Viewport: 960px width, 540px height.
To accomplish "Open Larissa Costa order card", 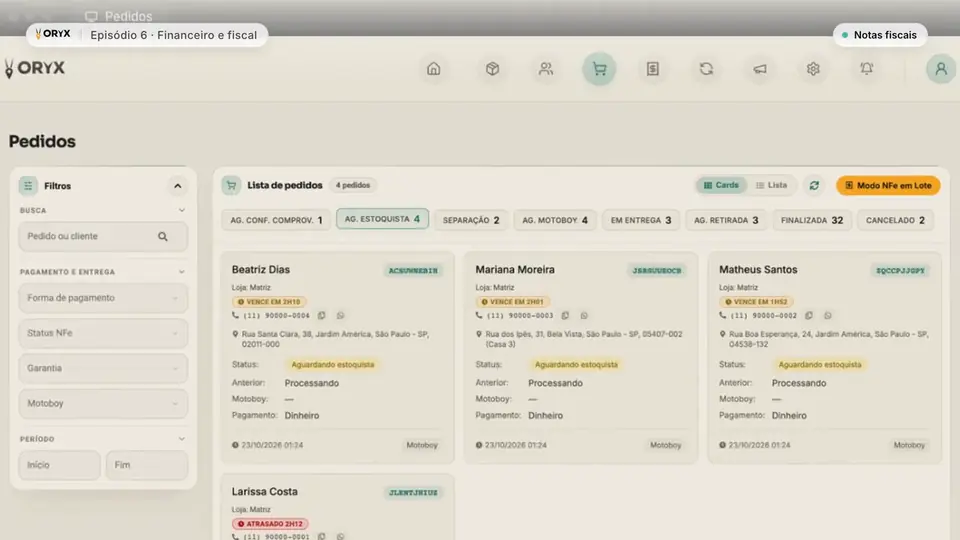I will [x=337, y=507].
